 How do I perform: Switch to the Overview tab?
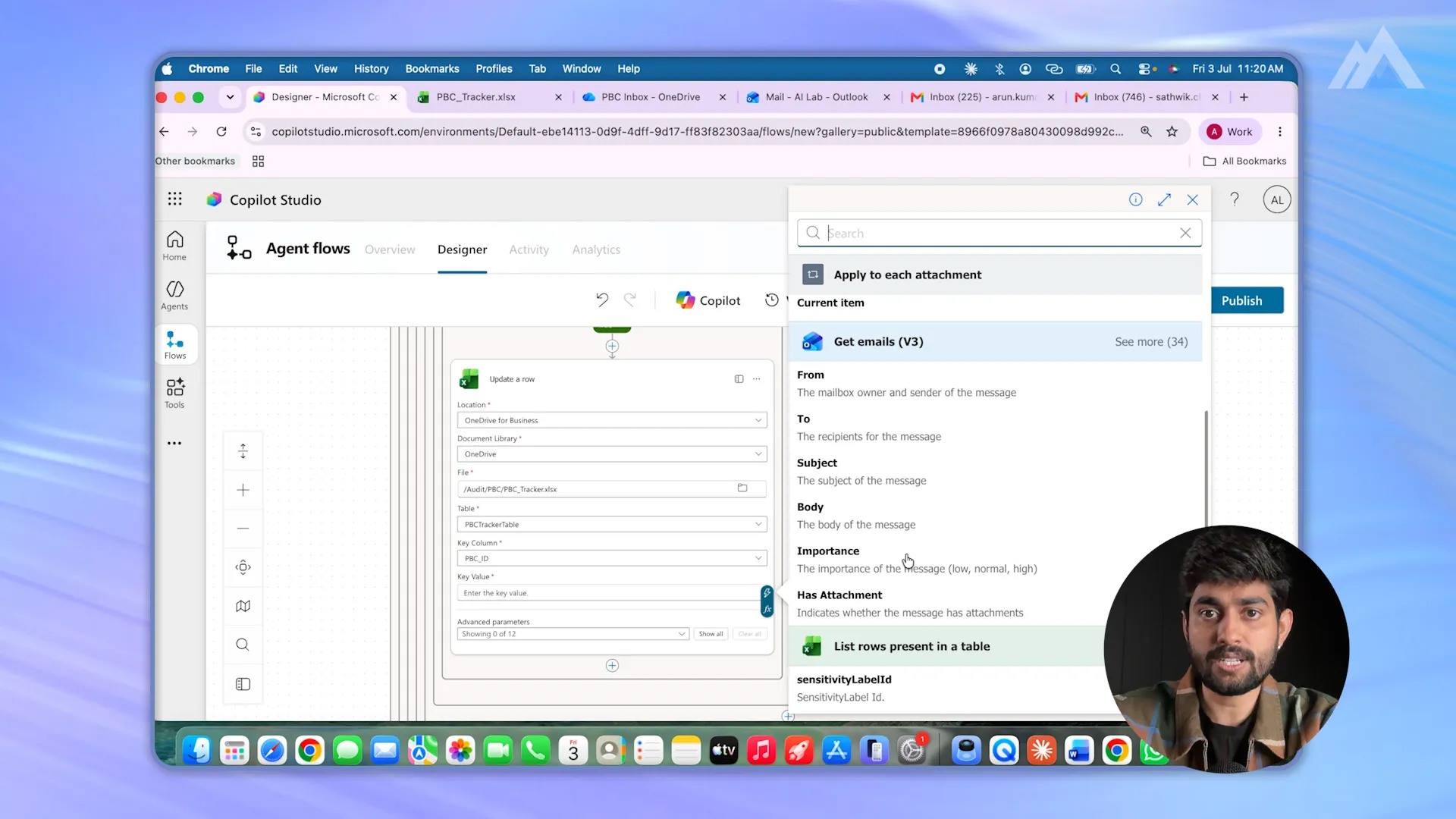click(x=390, y=249)
